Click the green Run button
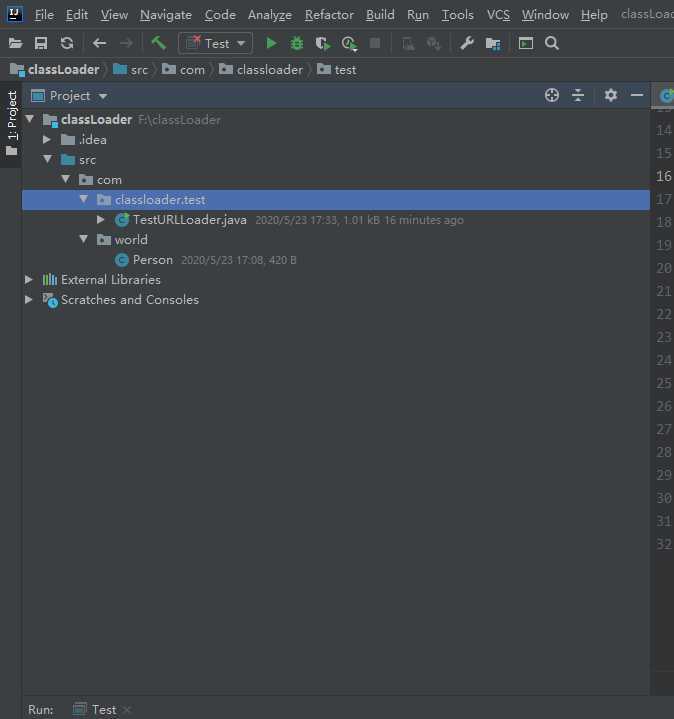Viewport: 674px width, 719px height. (271, 44)
